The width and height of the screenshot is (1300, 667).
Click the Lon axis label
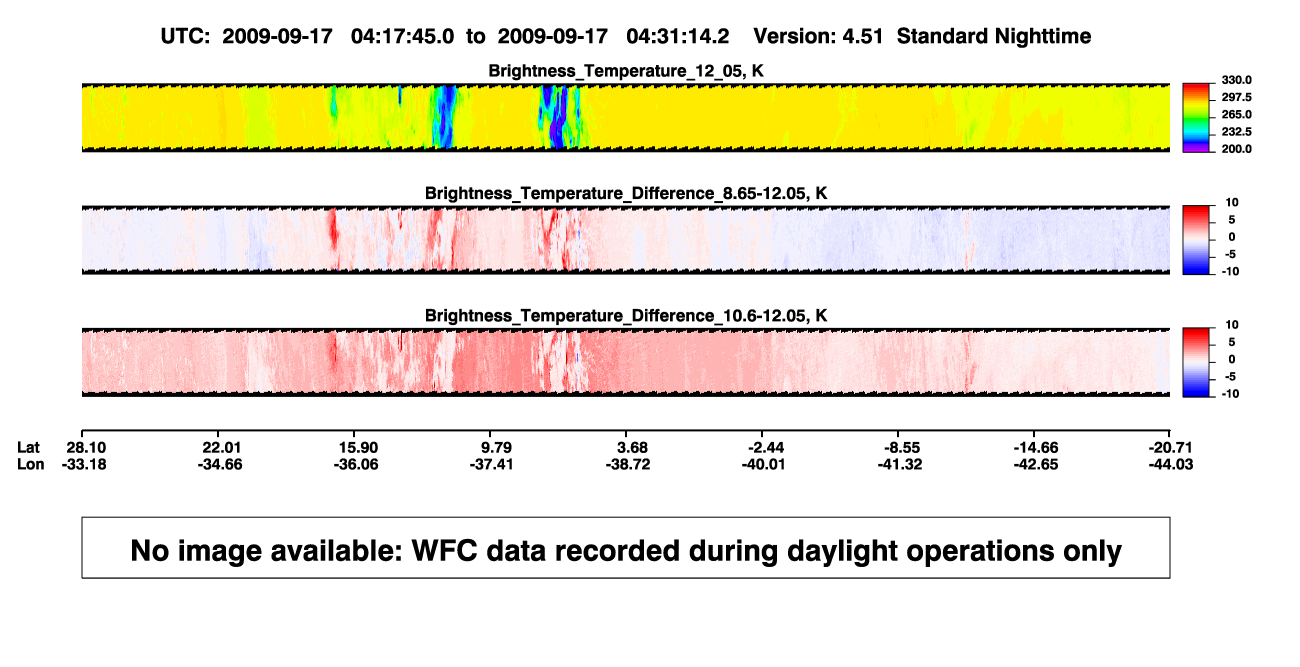coord(31,464)
